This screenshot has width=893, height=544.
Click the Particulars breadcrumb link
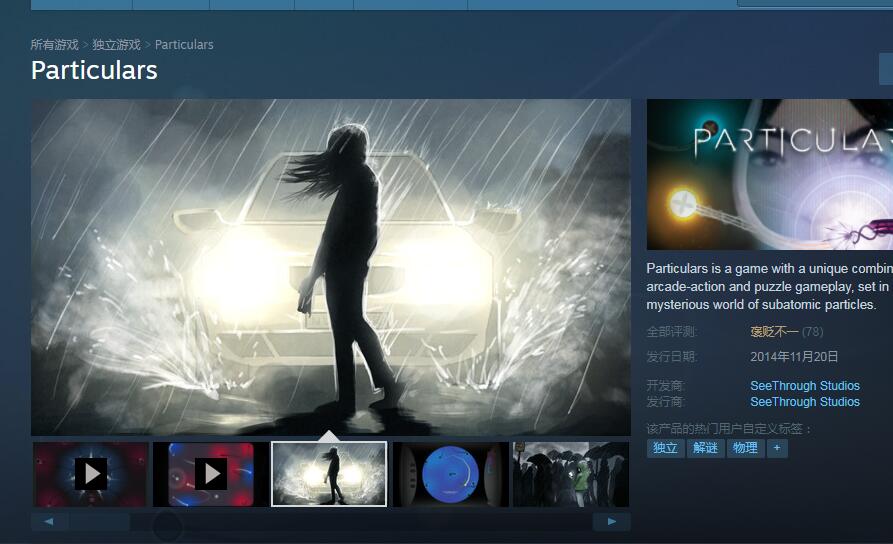coord(184,44)
